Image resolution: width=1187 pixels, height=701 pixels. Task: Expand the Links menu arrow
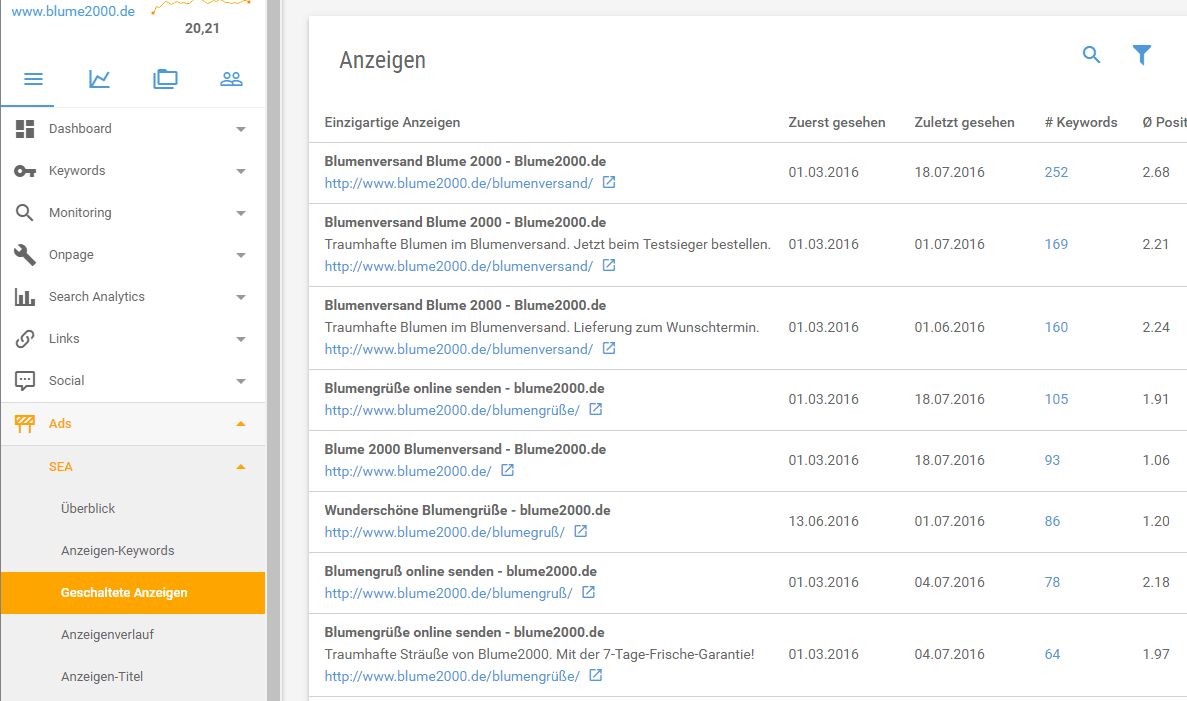(241, 339)
